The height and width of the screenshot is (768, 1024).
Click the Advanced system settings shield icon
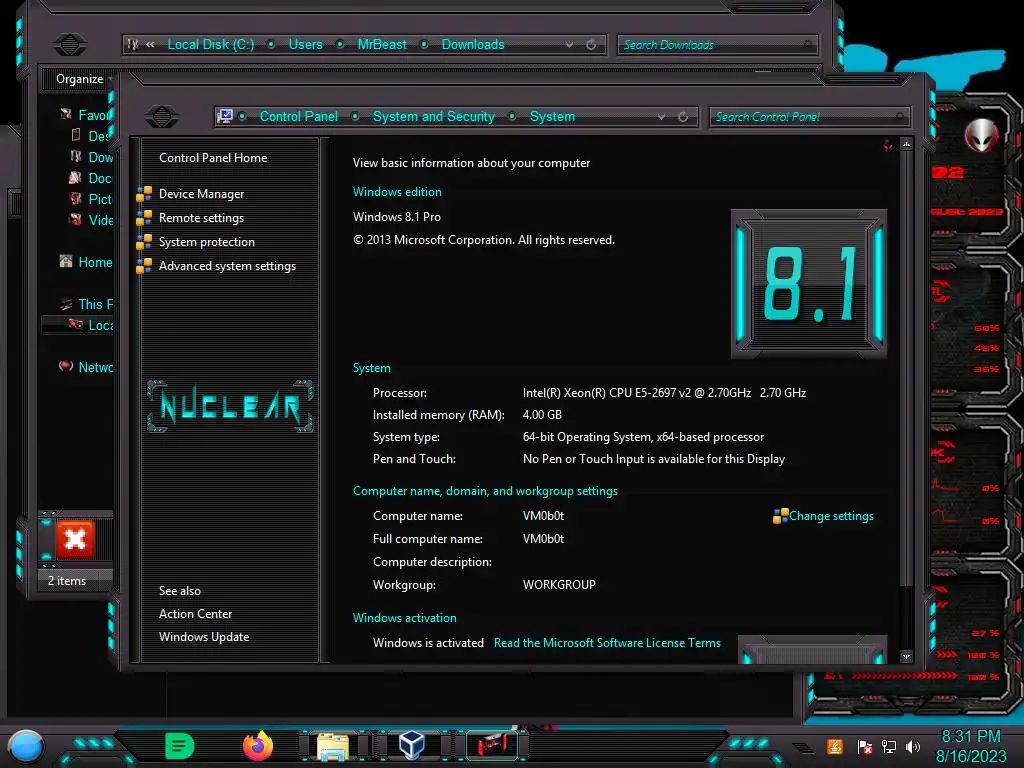click(x=144, y=266)
